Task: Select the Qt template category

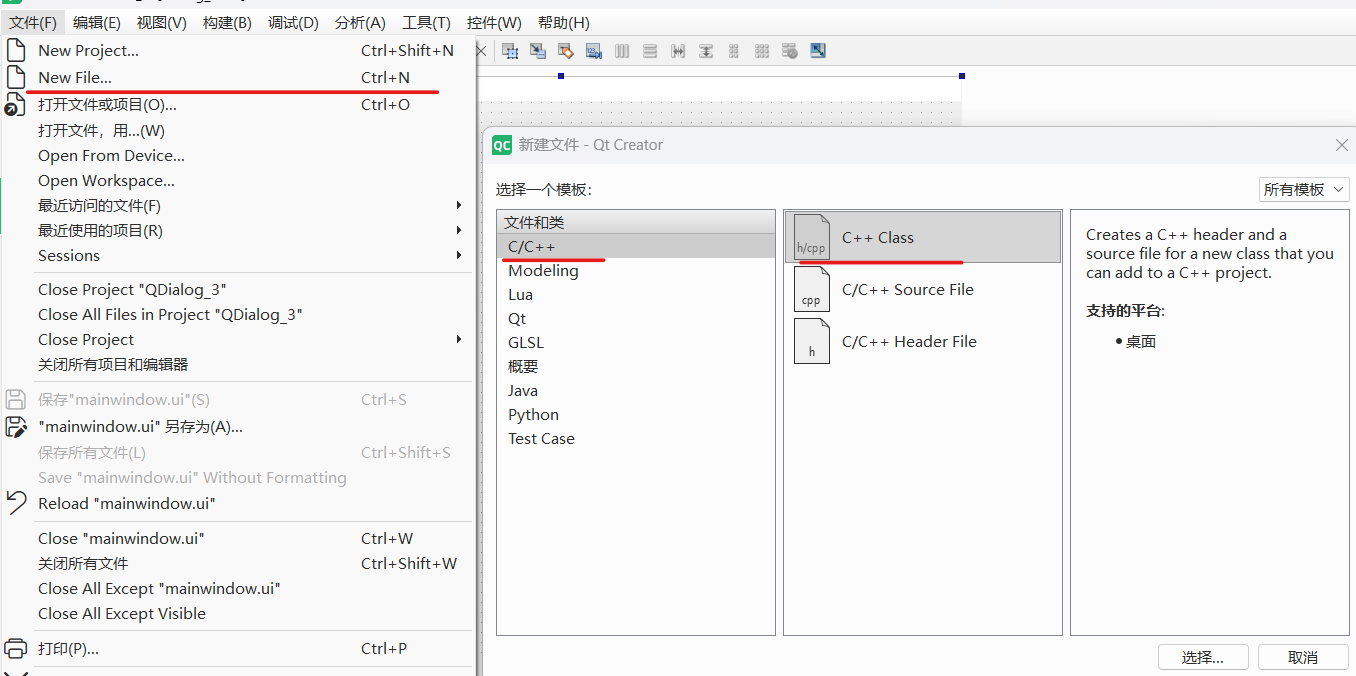Action: pyautogui.click(x=636, y=318)
